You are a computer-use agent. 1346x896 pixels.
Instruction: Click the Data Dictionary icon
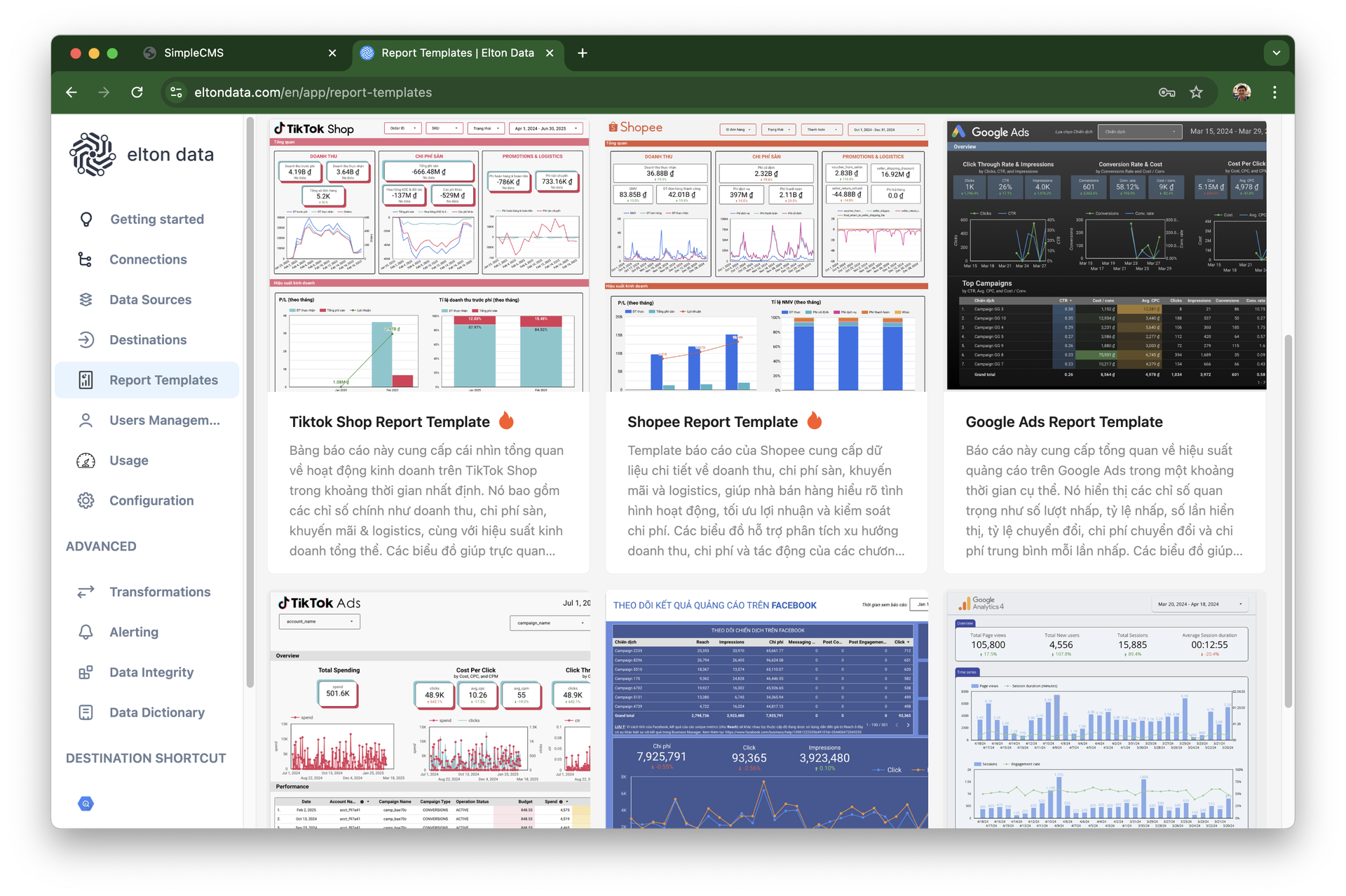pos(86,712)
